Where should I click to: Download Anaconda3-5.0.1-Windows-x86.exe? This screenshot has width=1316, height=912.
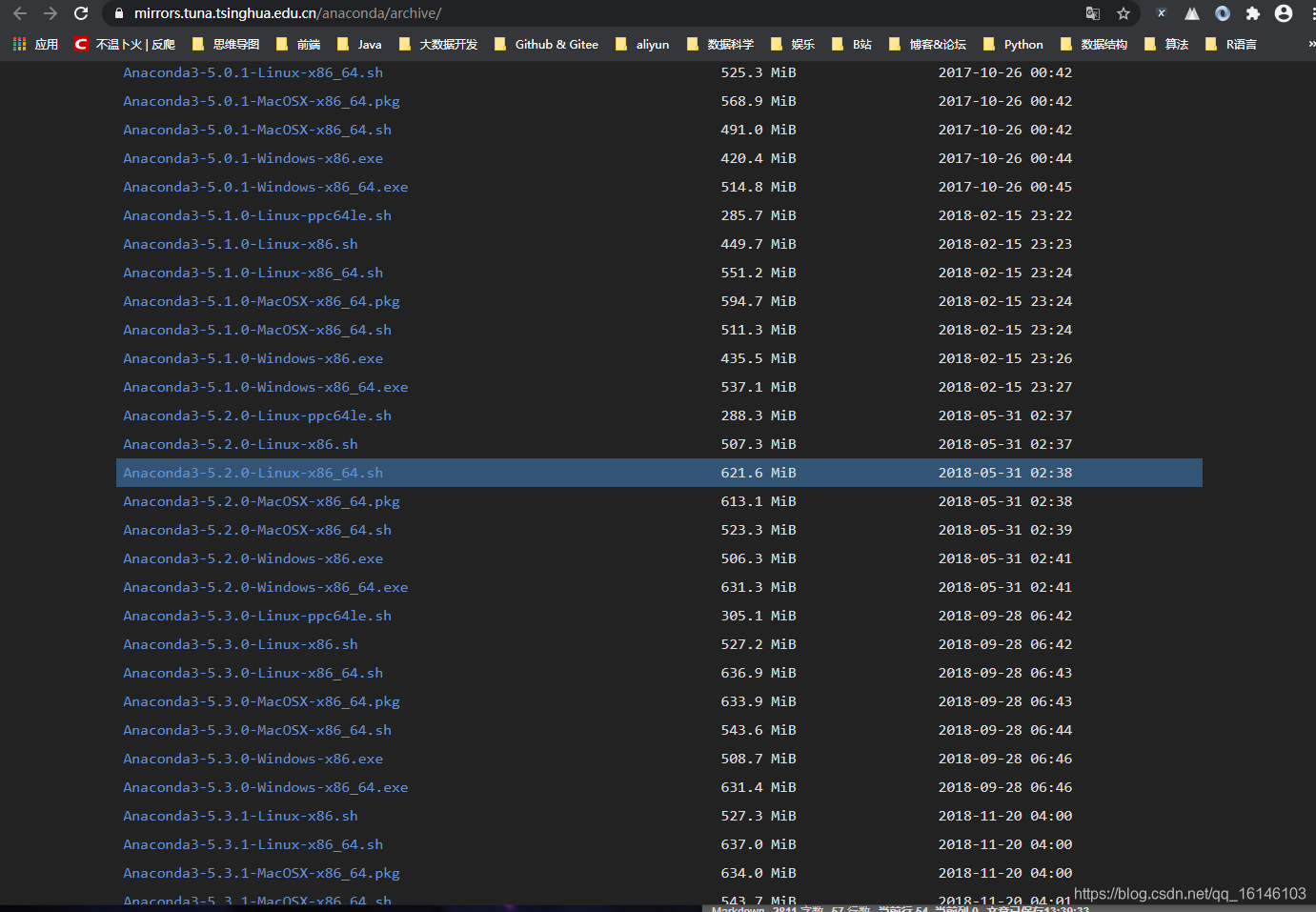tap(253, 158)
